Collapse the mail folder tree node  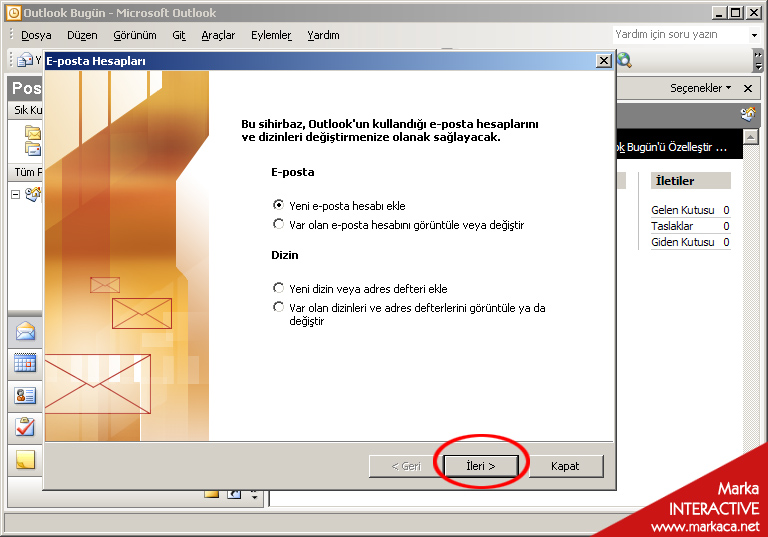(x=15, y=195)
